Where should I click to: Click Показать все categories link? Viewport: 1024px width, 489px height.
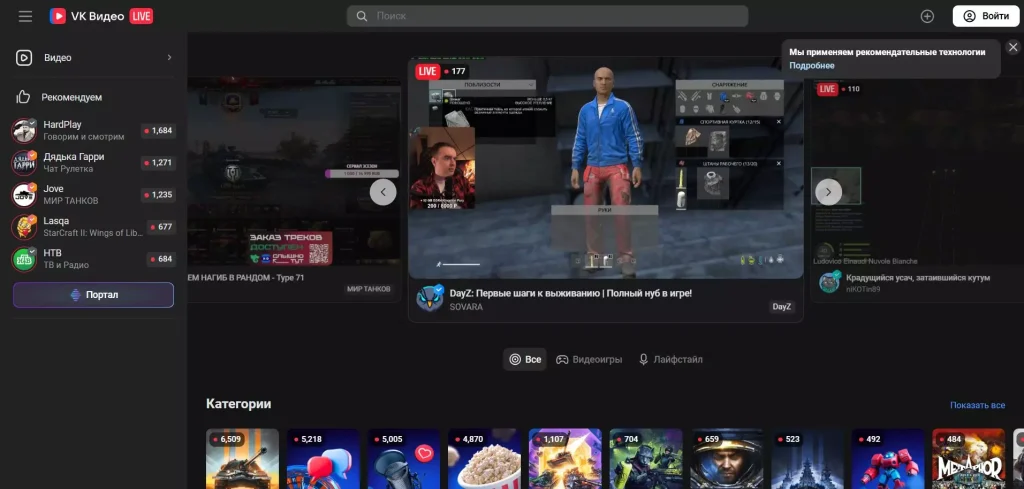coord(977,405)
